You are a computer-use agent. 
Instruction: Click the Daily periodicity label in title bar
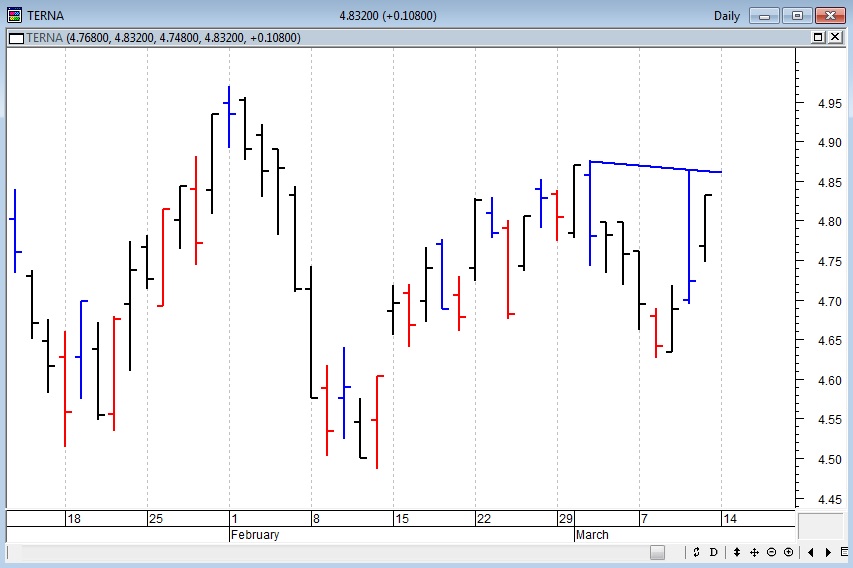pos(727,16)
